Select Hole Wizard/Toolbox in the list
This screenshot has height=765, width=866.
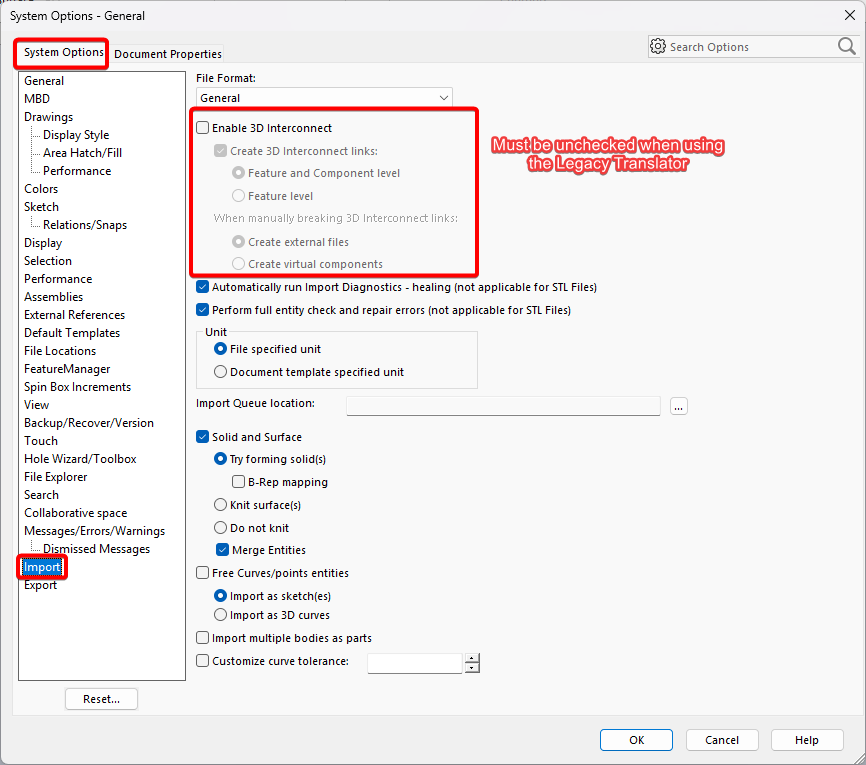pos(80,459)
